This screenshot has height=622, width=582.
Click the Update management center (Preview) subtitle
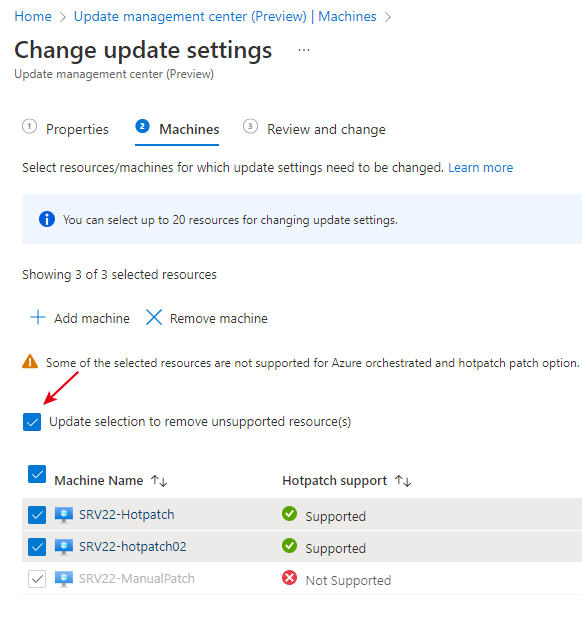click(114, 74)
